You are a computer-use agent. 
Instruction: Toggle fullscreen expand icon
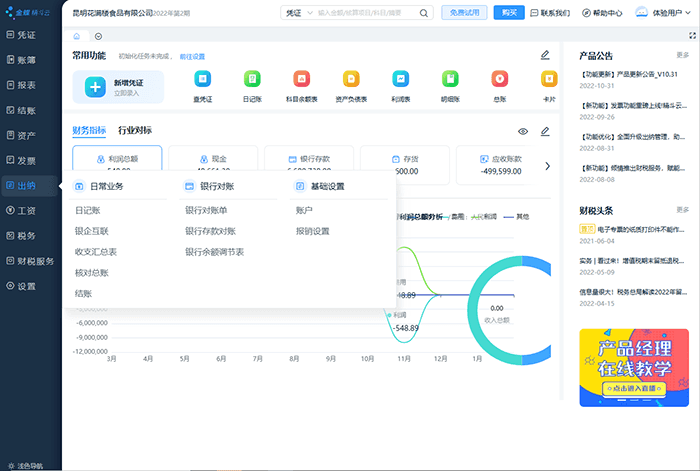pyautogui.click(x=692, y=36)
